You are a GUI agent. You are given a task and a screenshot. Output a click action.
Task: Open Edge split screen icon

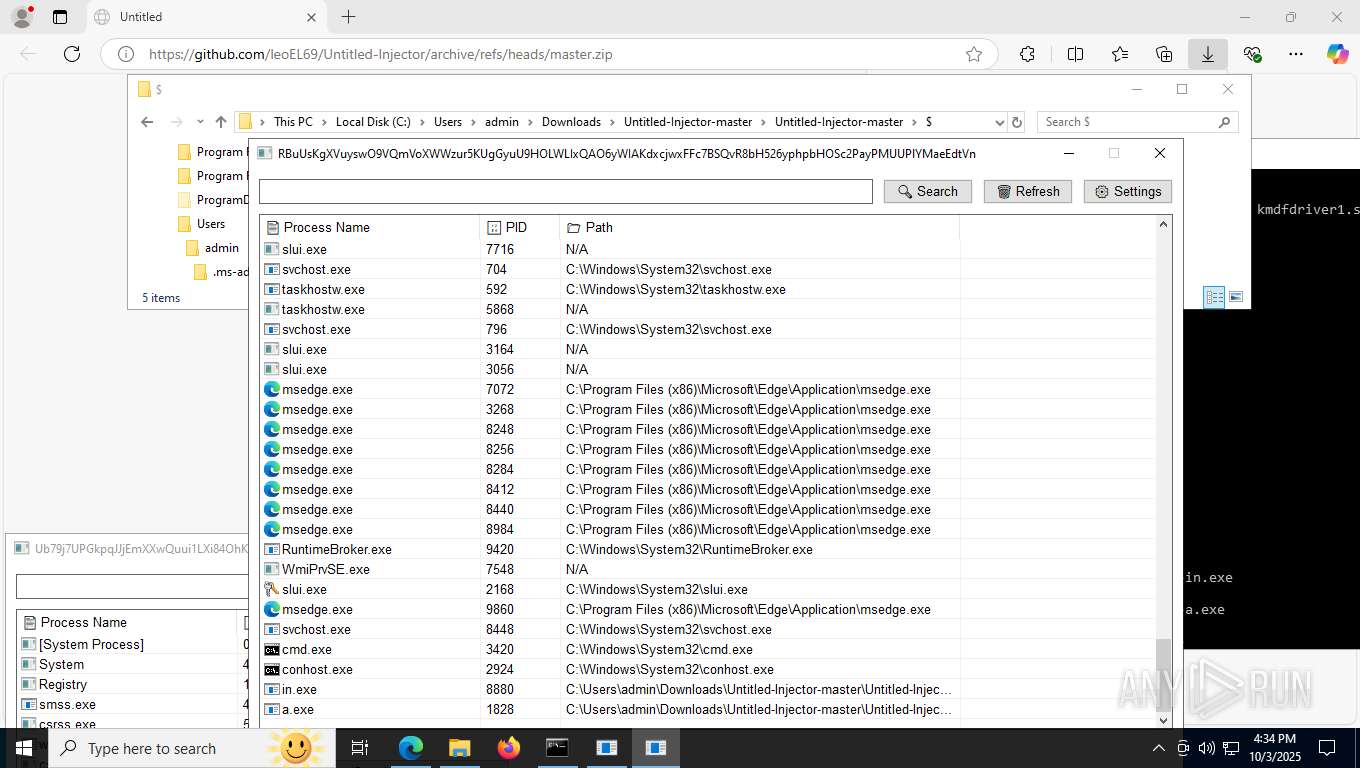[1076, 54]
